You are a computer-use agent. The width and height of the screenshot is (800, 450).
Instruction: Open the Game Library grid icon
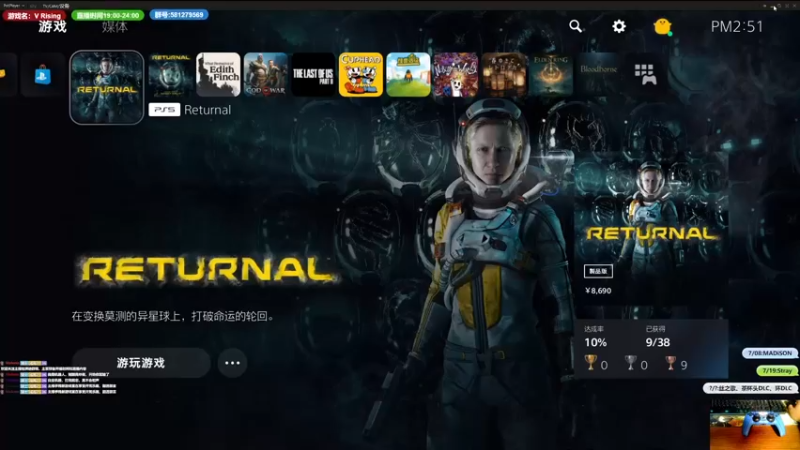[645, 74]
